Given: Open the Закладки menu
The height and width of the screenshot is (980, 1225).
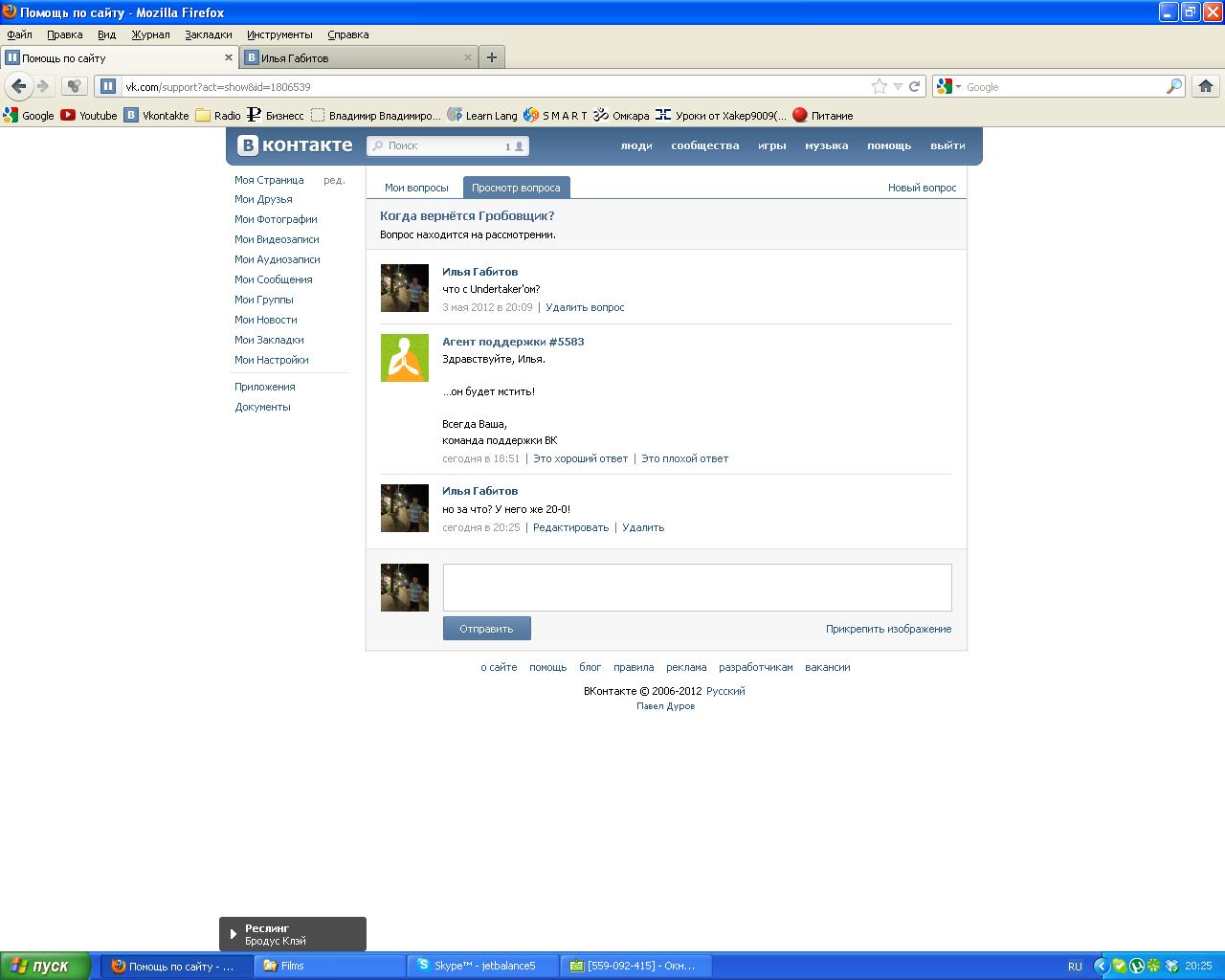Looking at the screenshot, I should pos(208,34).
